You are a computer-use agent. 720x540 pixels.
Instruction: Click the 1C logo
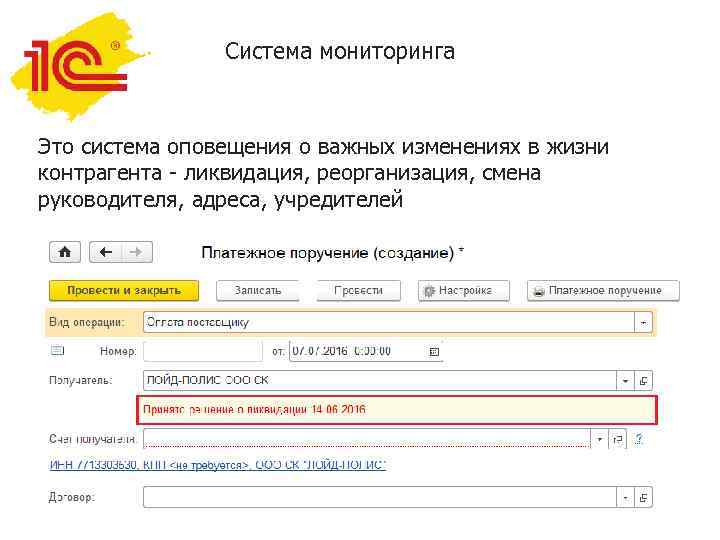tap(76, 67)
